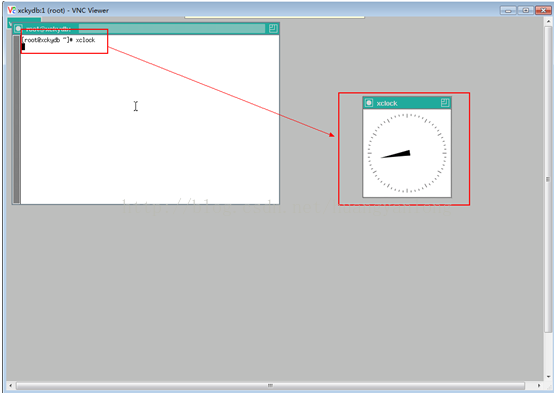This screenshot has height=393, width=554.
Task: Open the xclock window menu icon
Action: pos(369,103)
